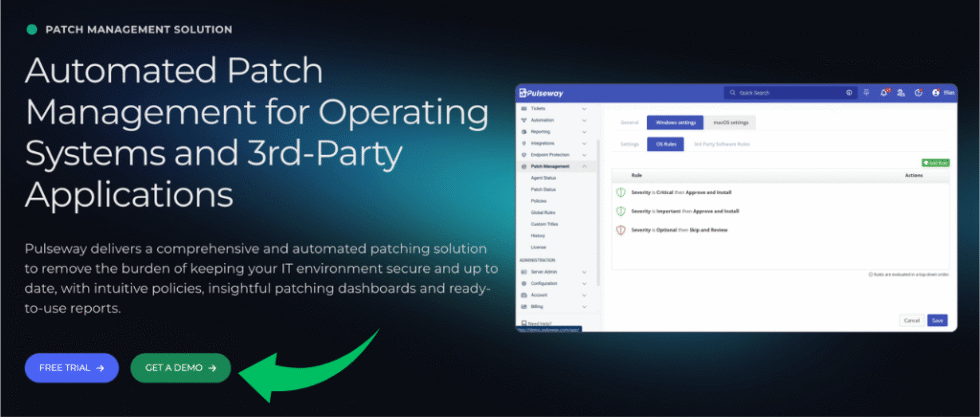This screenshot has width=980, height=417.
Task: Expand the Endpoint Protection chevron
Action: click(x=584, y=154)
